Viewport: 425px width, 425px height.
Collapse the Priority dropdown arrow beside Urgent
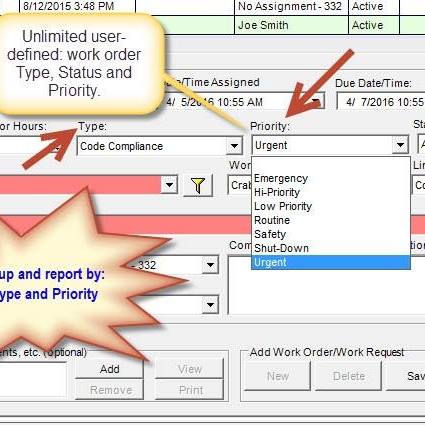400,145
